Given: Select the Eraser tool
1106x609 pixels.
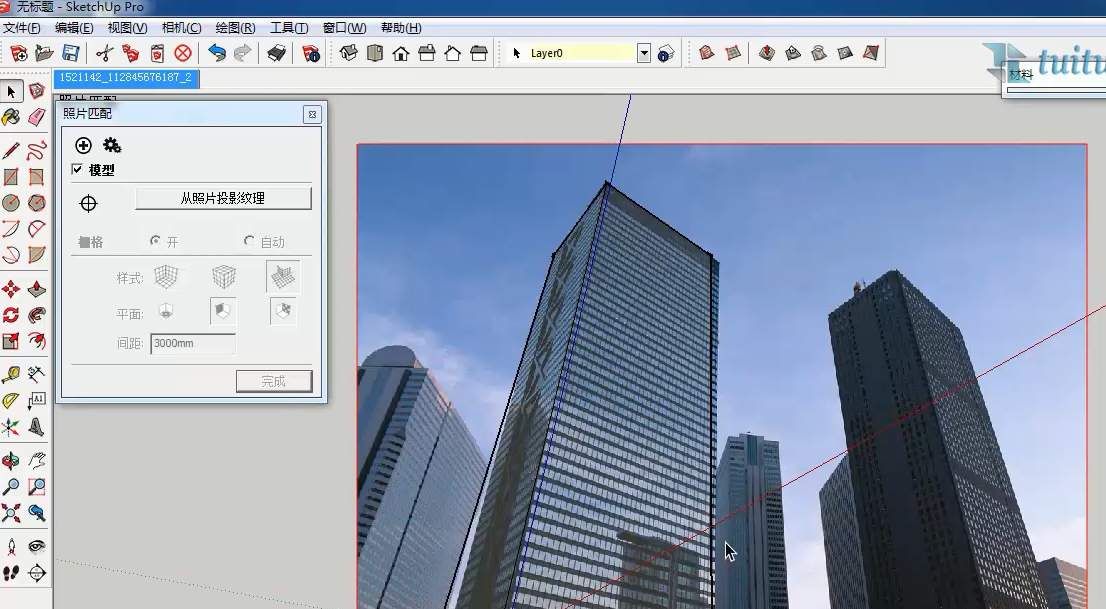Looking at the screenshot, I should pyautogui.click(x=37, y=118).
